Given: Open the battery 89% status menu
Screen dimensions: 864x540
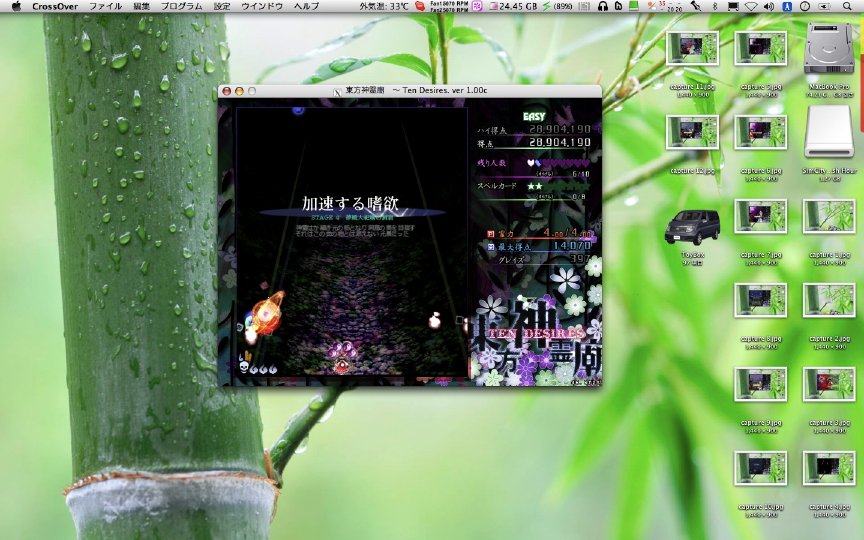Looking at the screenshot, I should tap(559, 6).
